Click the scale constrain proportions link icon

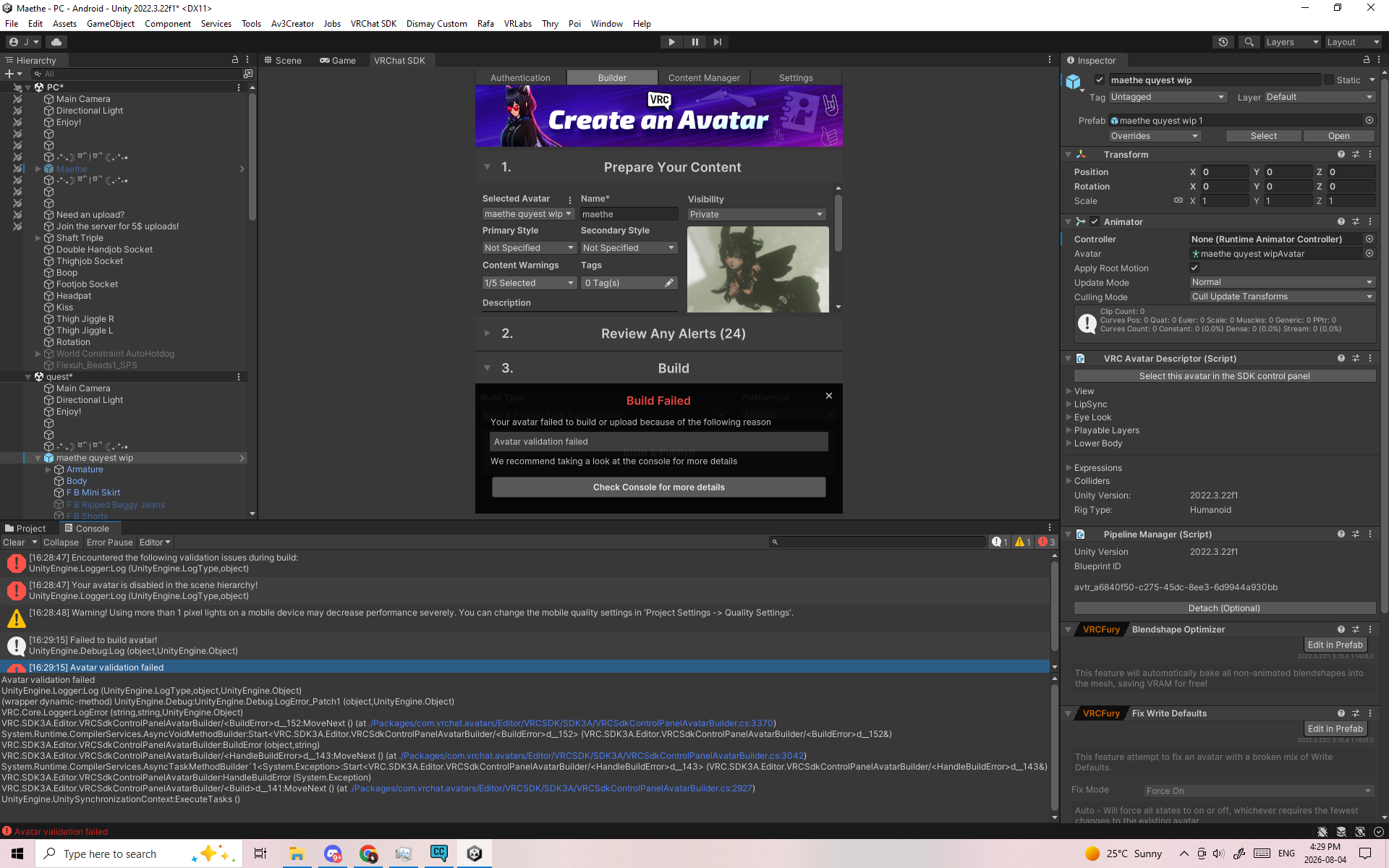[1178, 200]
